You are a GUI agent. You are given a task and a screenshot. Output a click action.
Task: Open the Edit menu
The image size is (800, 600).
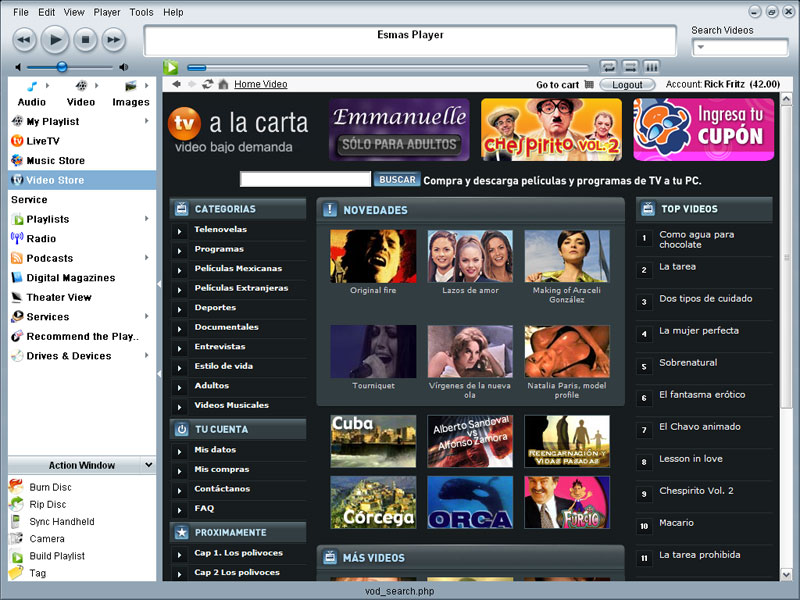[x=46, y=12]
